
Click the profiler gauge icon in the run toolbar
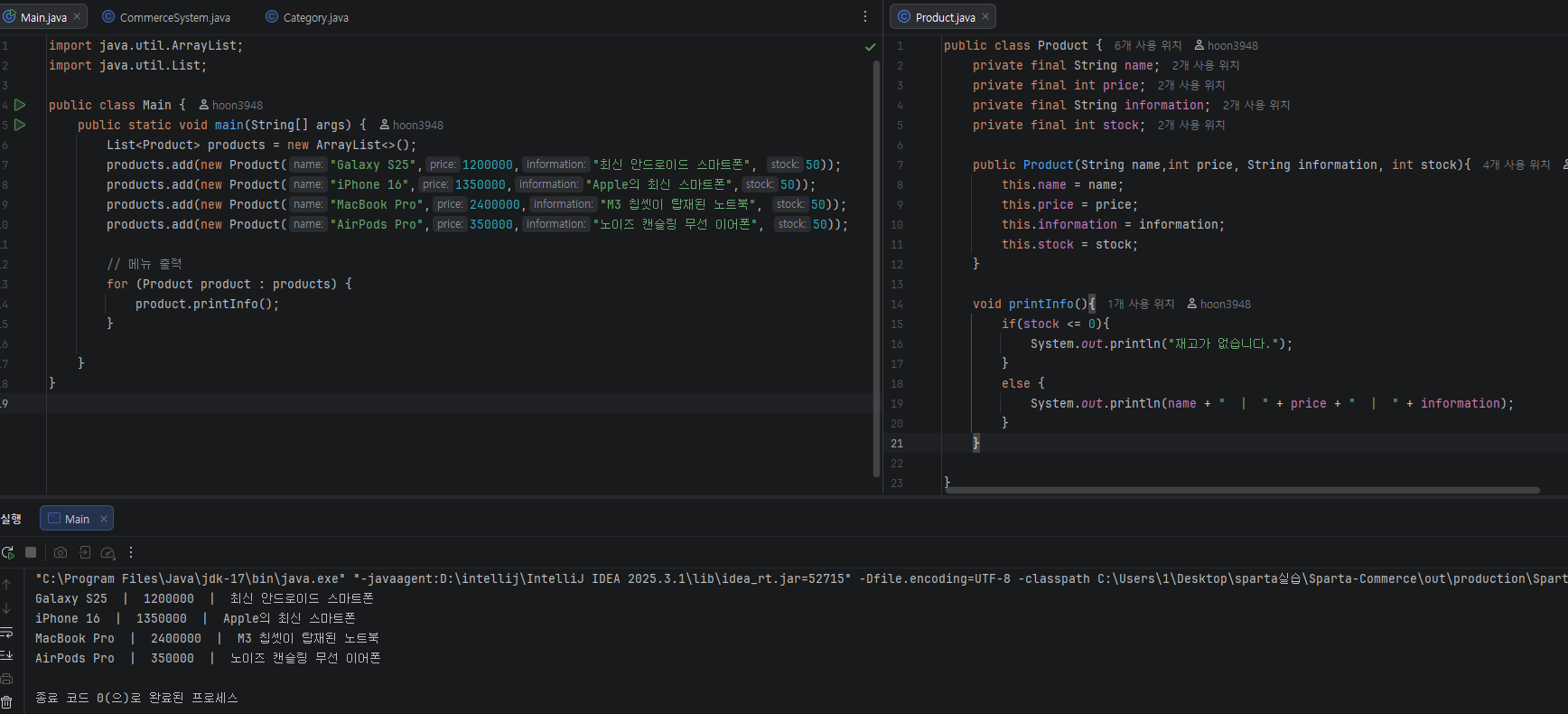pyautogui.click(x=107, y=552)
